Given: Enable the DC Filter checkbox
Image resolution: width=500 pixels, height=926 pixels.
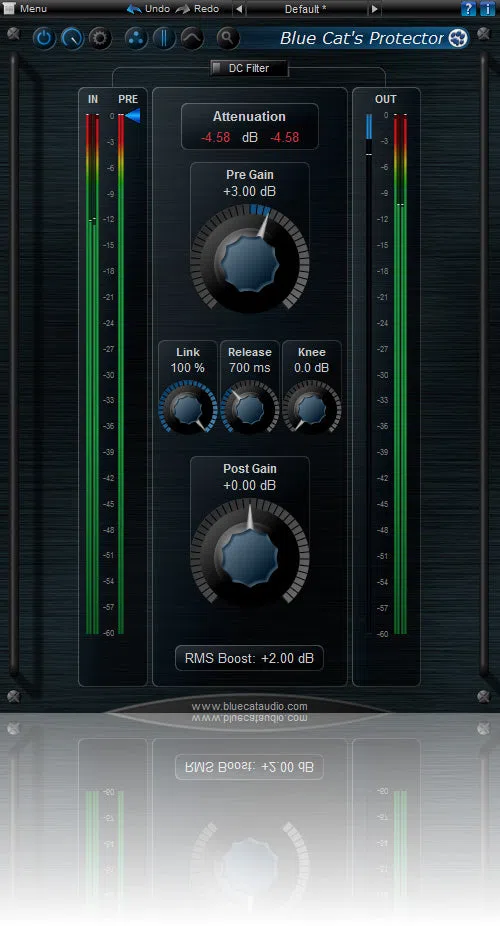Looking at the screenshot, I should click(x=217, y=68).
